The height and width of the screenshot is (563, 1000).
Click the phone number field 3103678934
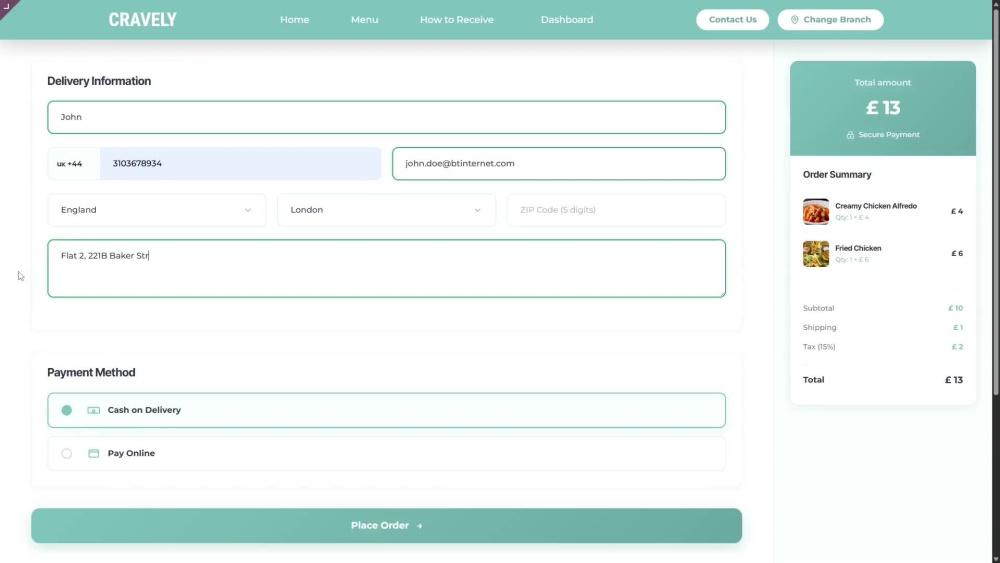[240, 164]
